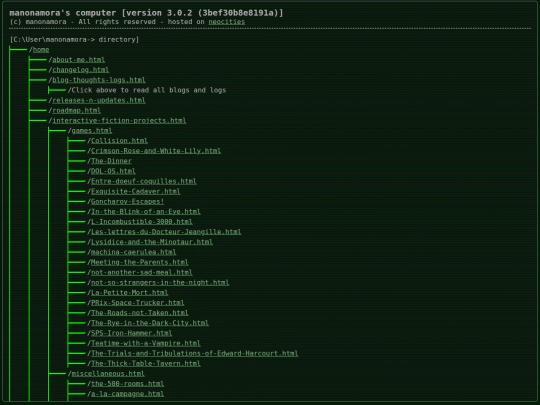Viewport: 540px width, 405px height.
Task: Open releases-n-updates.html link
Action: coord(99,100)
